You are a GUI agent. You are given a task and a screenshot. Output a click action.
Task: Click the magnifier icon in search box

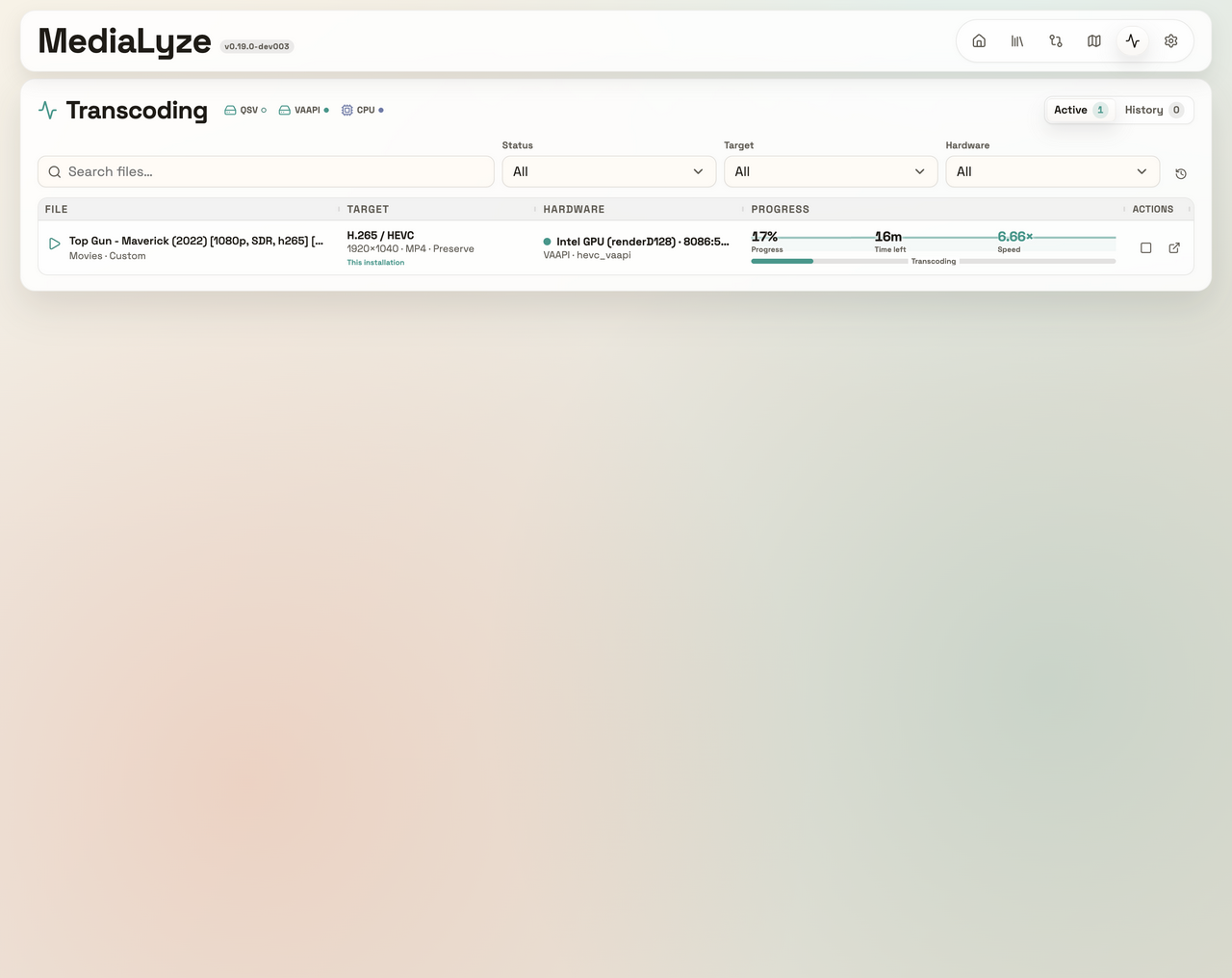coord(55,172)
